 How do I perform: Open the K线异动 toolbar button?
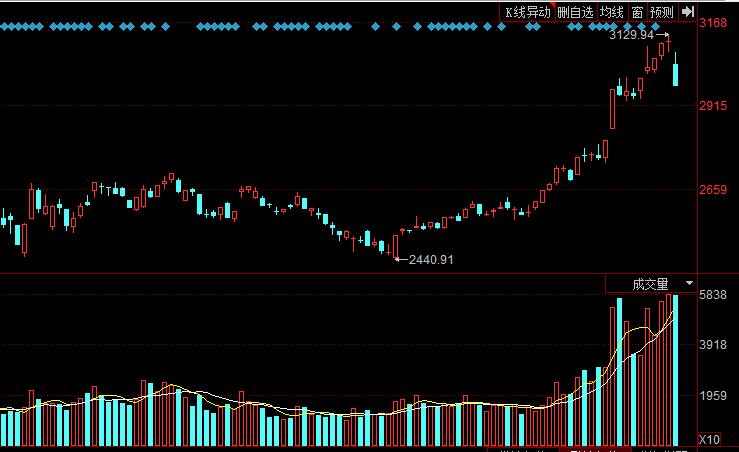click(x=527, y=12)
